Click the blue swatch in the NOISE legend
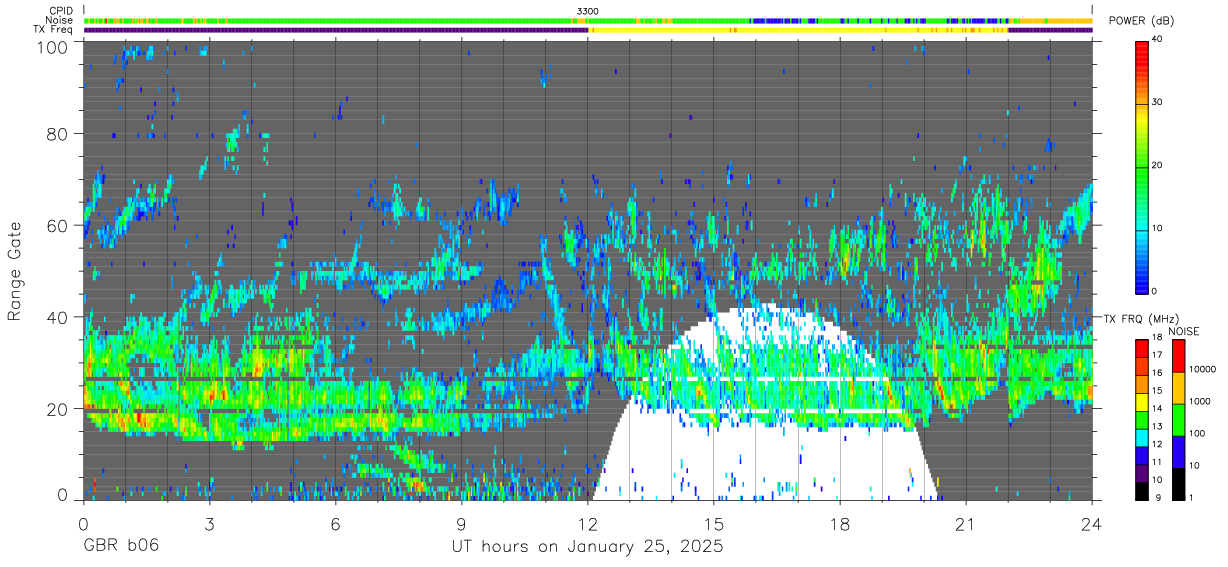This screenshot has width=1228, height=567. click(1177, 451)
